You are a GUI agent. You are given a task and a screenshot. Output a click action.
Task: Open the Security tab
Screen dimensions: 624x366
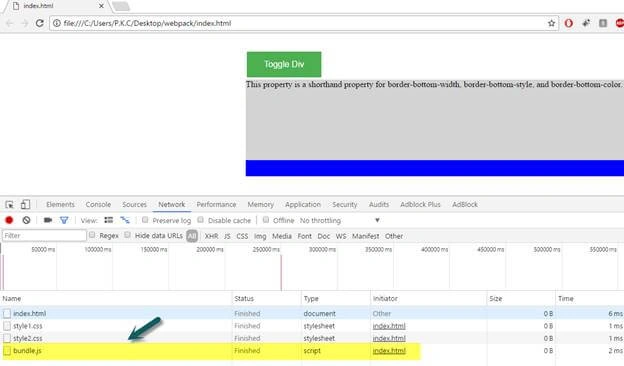coord(345,204)
